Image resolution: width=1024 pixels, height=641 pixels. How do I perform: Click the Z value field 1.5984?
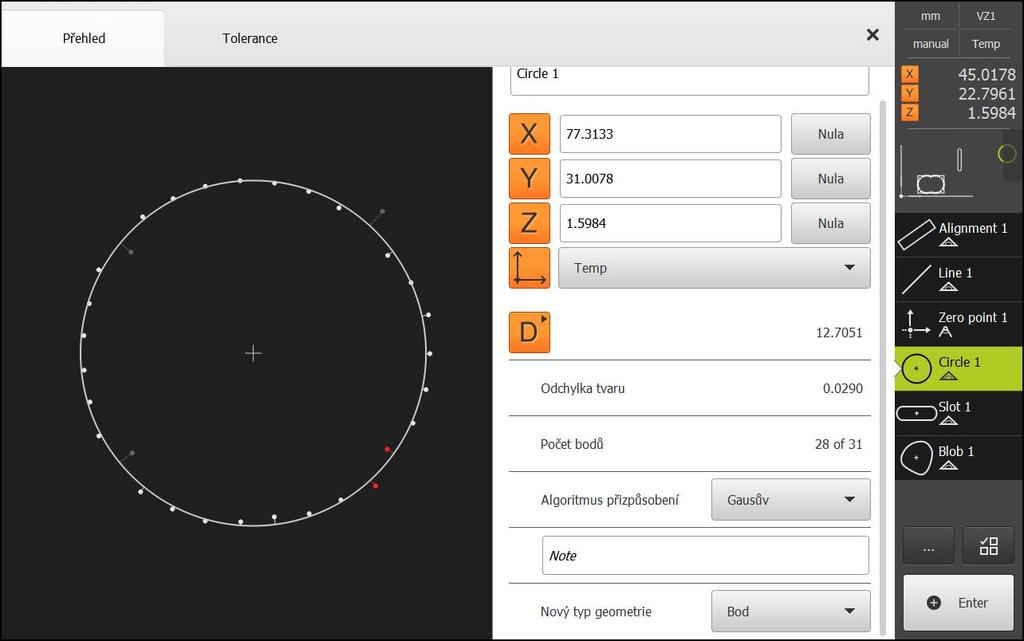point(670,223)
